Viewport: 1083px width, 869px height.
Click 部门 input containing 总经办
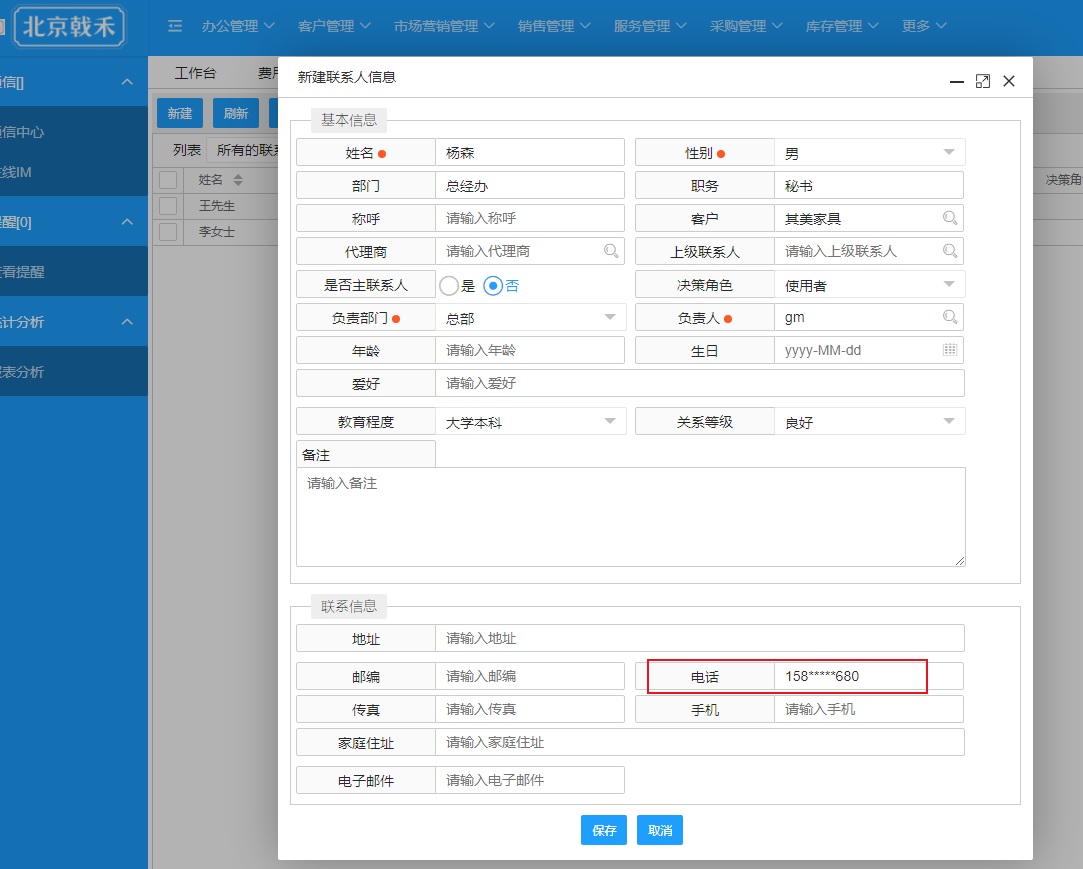click(530, 186)
